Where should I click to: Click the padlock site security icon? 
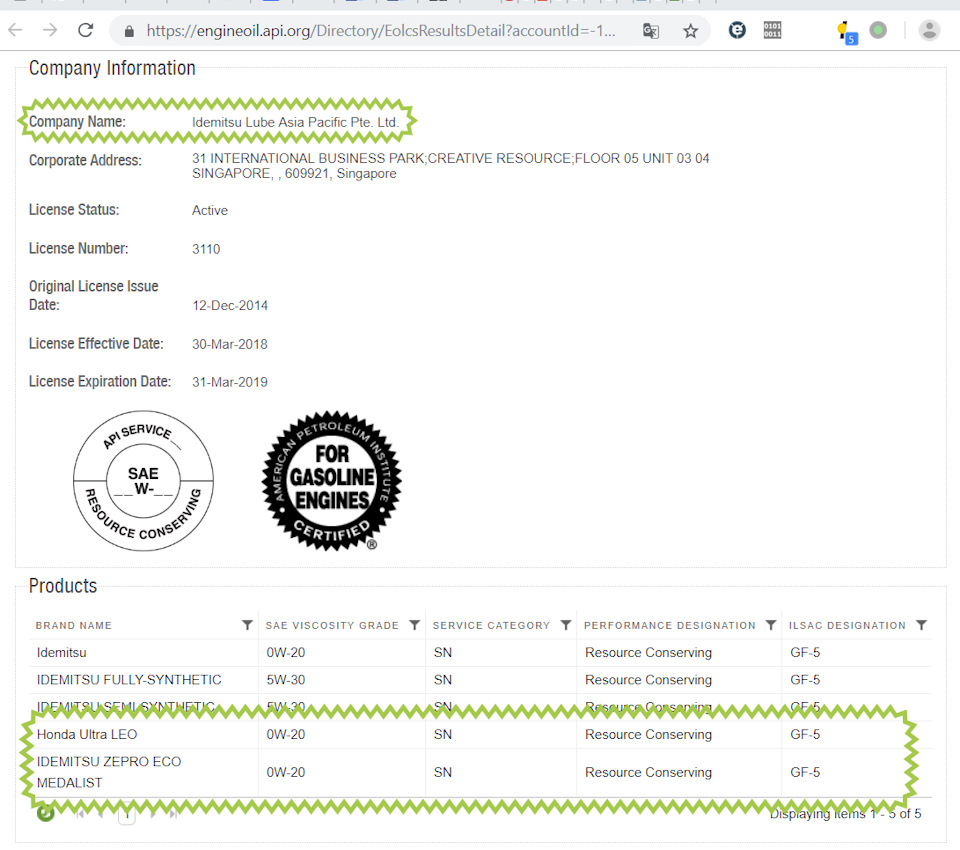[129, 31]
